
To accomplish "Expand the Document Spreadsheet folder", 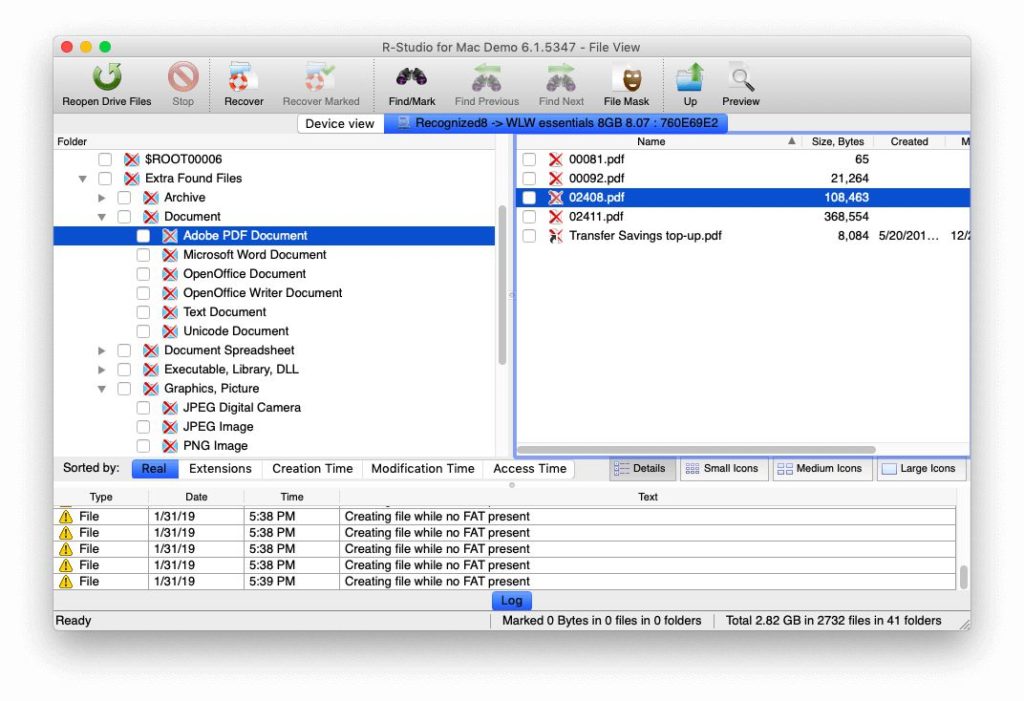I will pos(101,350).
